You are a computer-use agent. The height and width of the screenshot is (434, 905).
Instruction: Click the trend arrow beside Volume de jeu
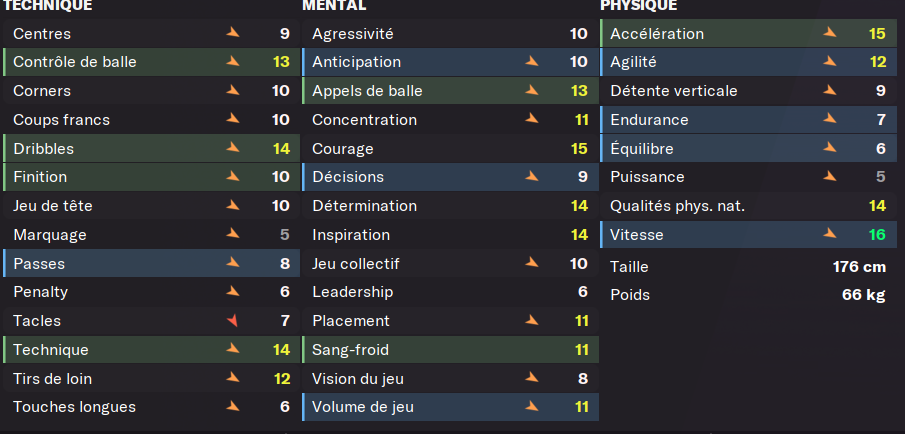[532, 406]
